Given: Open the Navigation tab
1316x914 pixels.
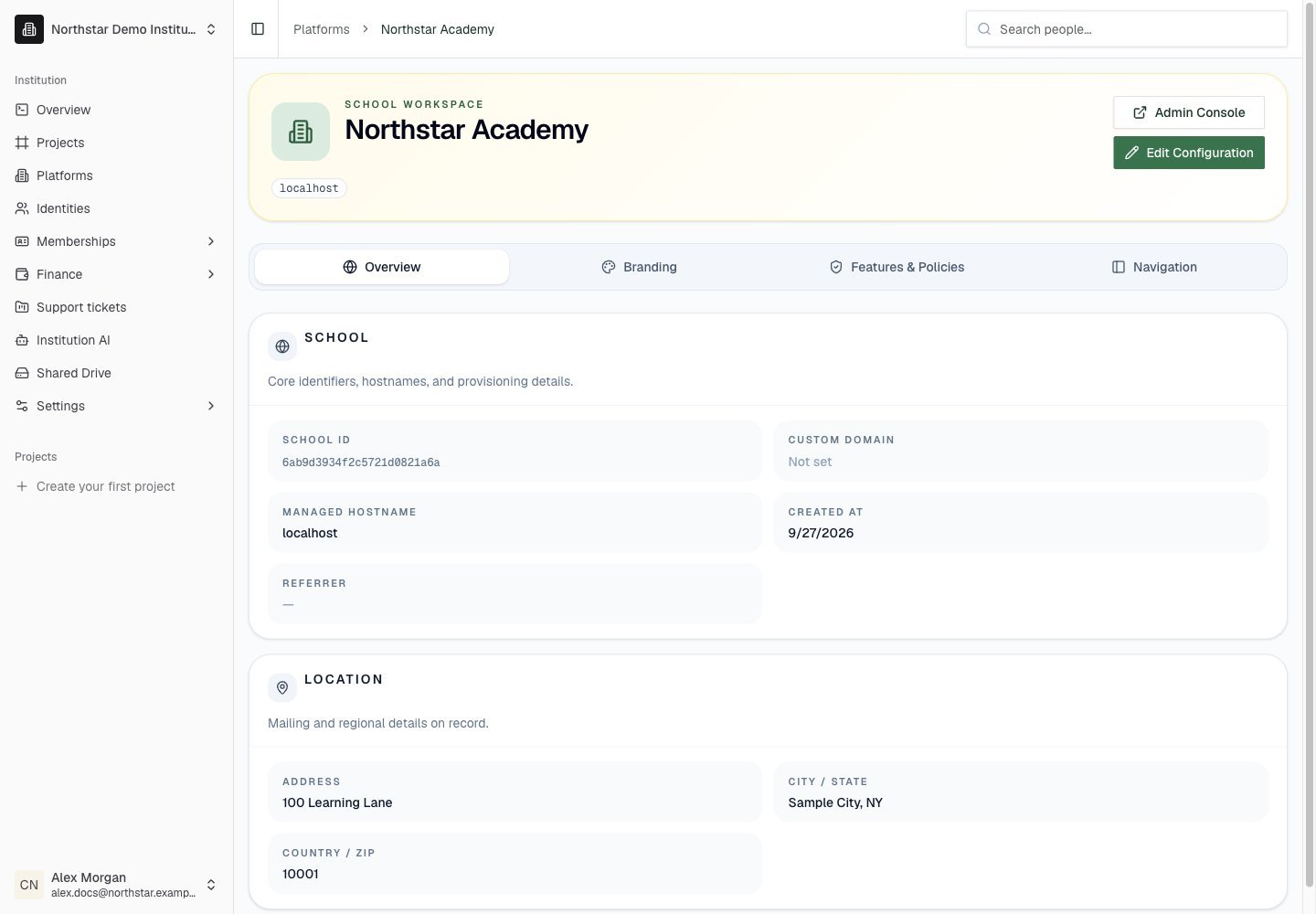Looking at the screenshot, I should click(x=1154, y=267).
